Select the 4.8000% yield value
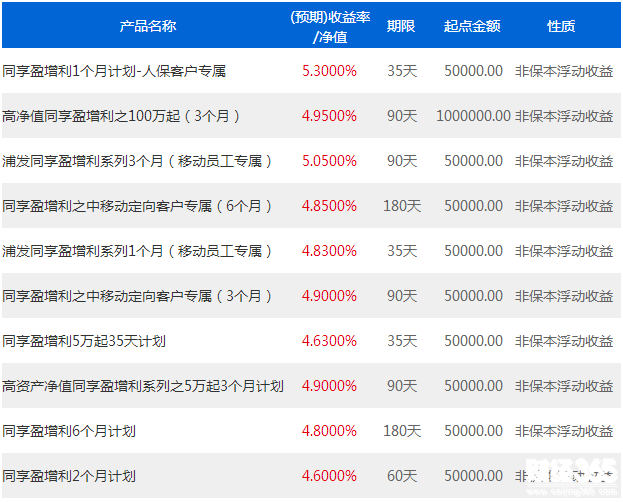 coord(329,431)
